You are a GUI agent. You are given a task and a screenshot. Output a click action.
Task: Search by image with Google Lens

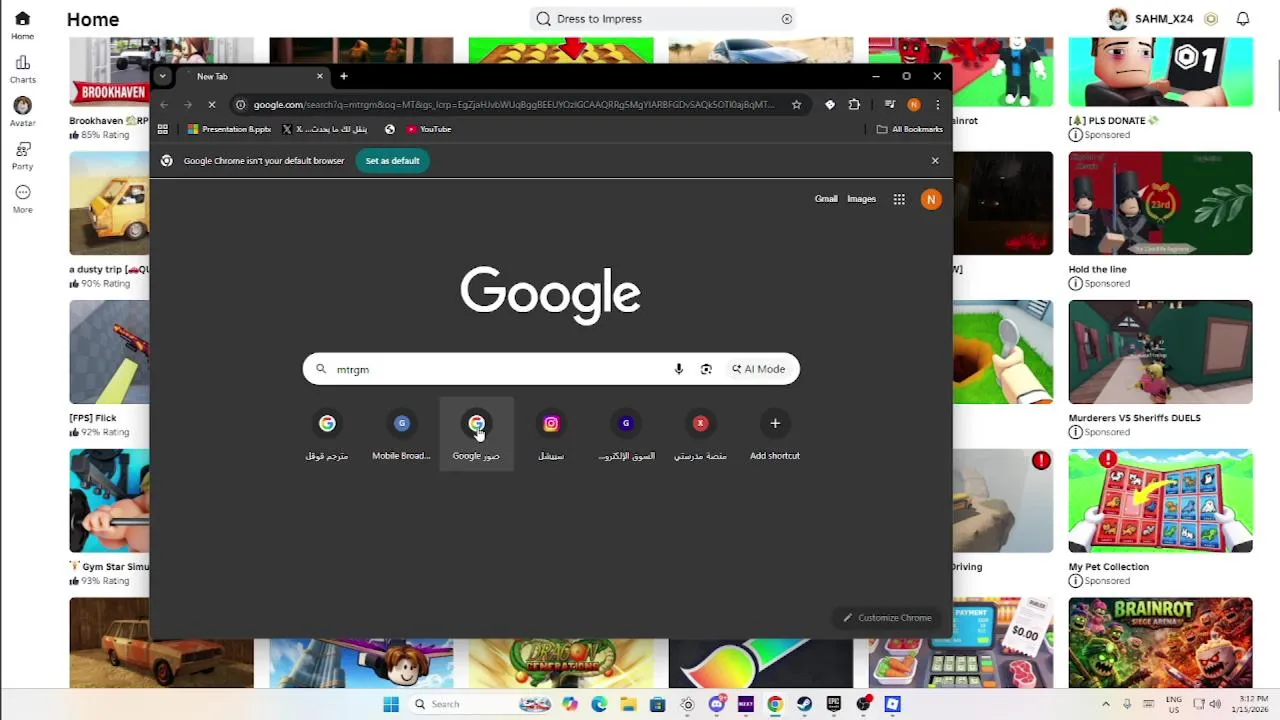[706, 369]
